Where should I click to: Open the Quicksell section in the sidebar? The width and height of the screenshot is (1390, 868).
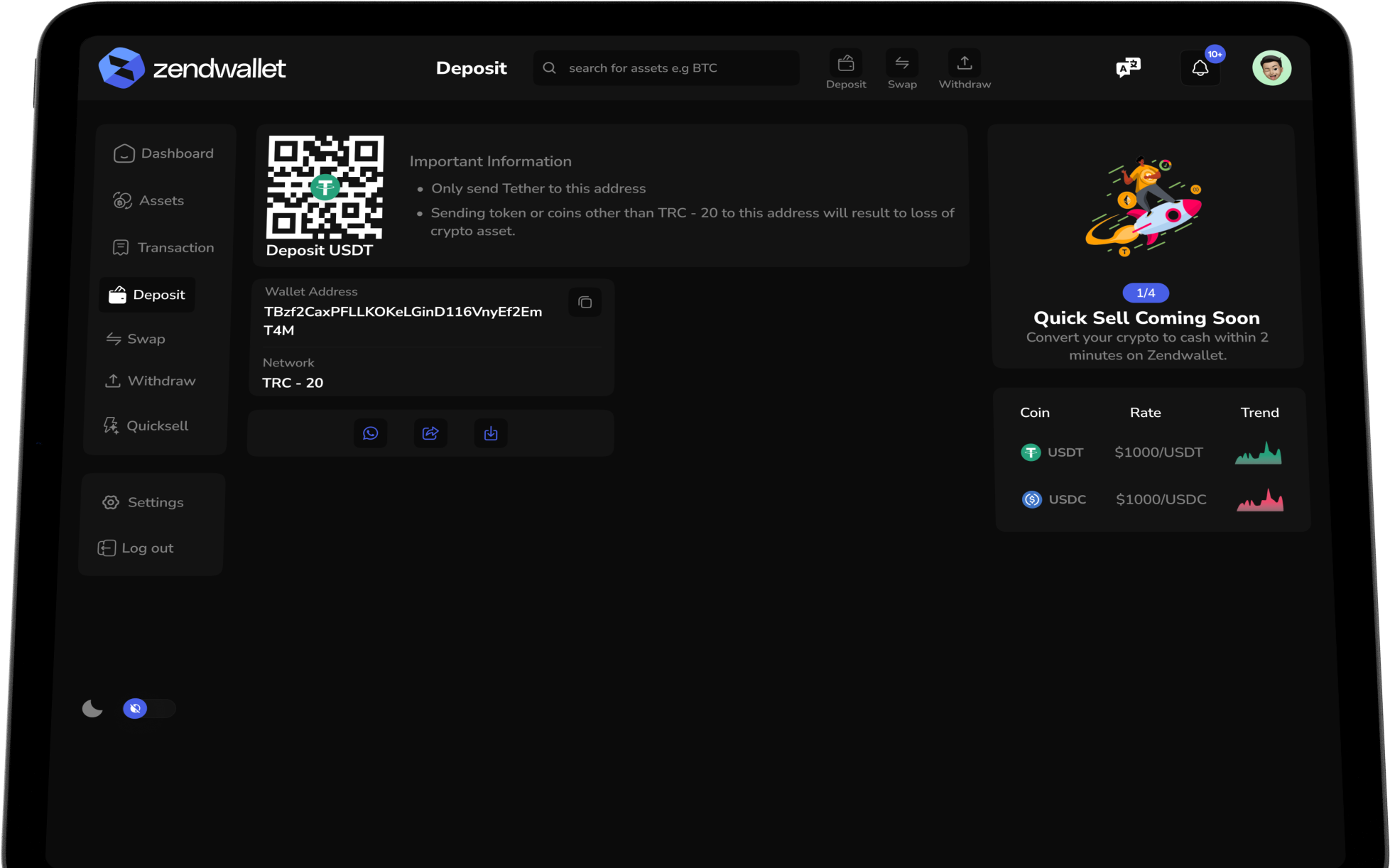coord(157,425)
